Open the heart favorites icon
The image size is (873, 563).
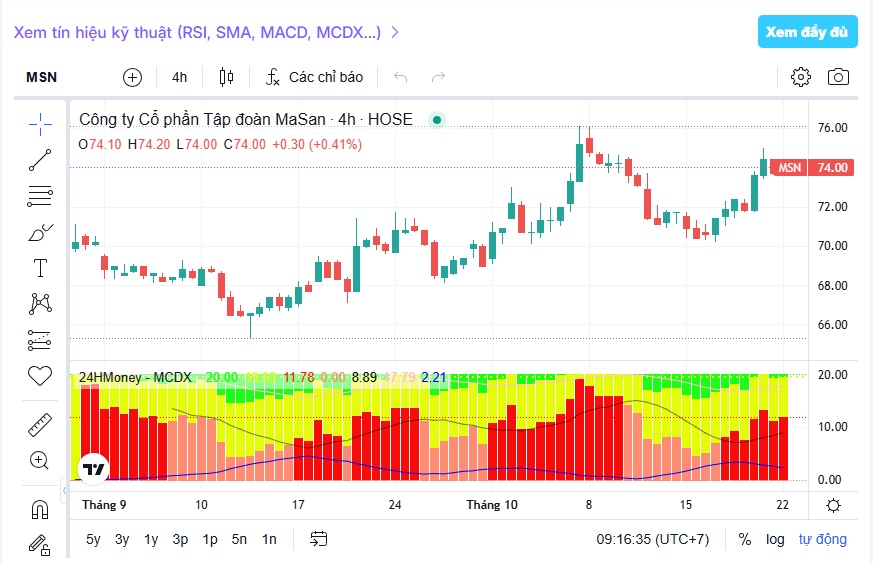(40, 376)
